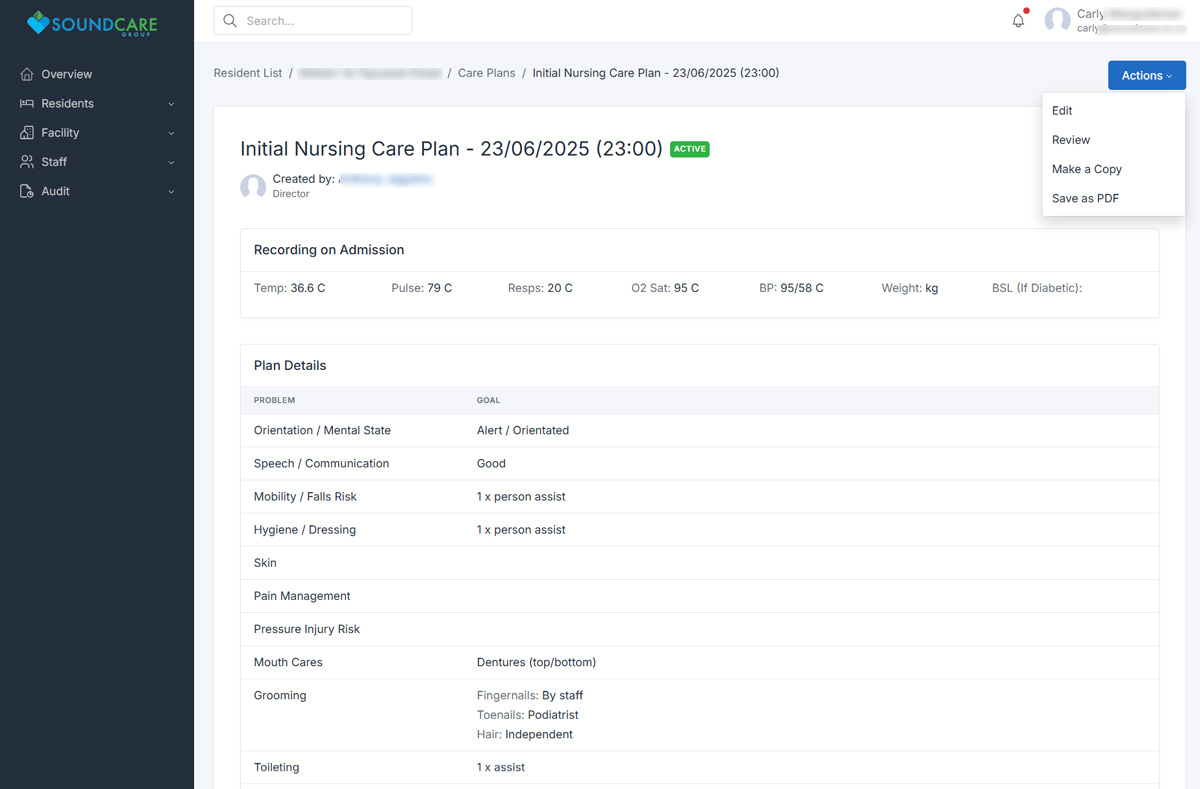This screenshot has width=1200, height=789.
Task: Click the Residents bed icon
Action: (27, 104)
